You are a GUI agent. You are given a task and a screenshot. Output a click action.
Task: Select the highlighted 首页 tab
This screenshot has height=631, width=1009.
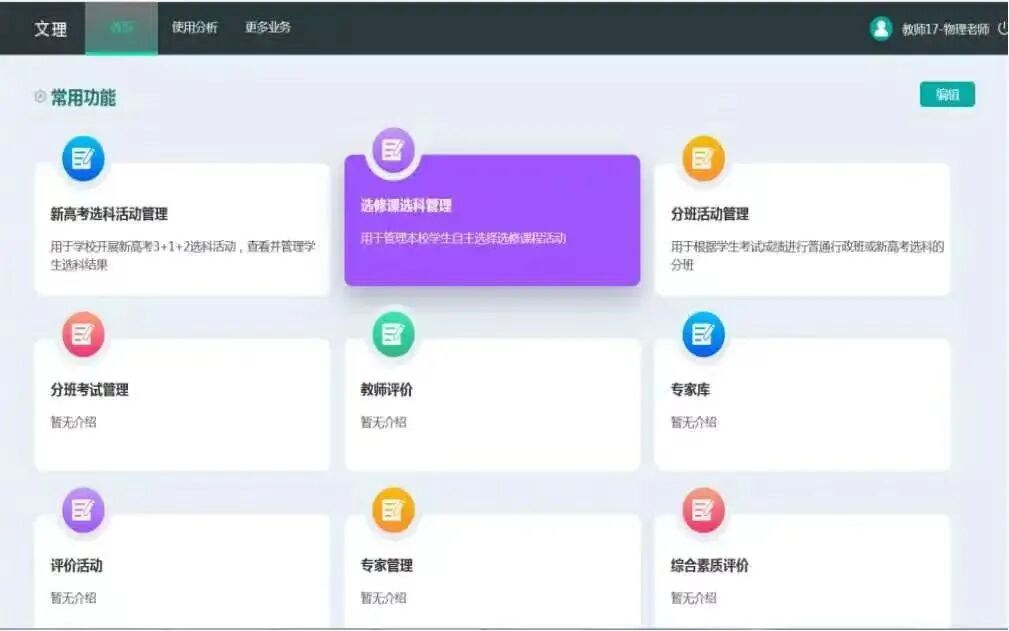click(x=122, y=27)
